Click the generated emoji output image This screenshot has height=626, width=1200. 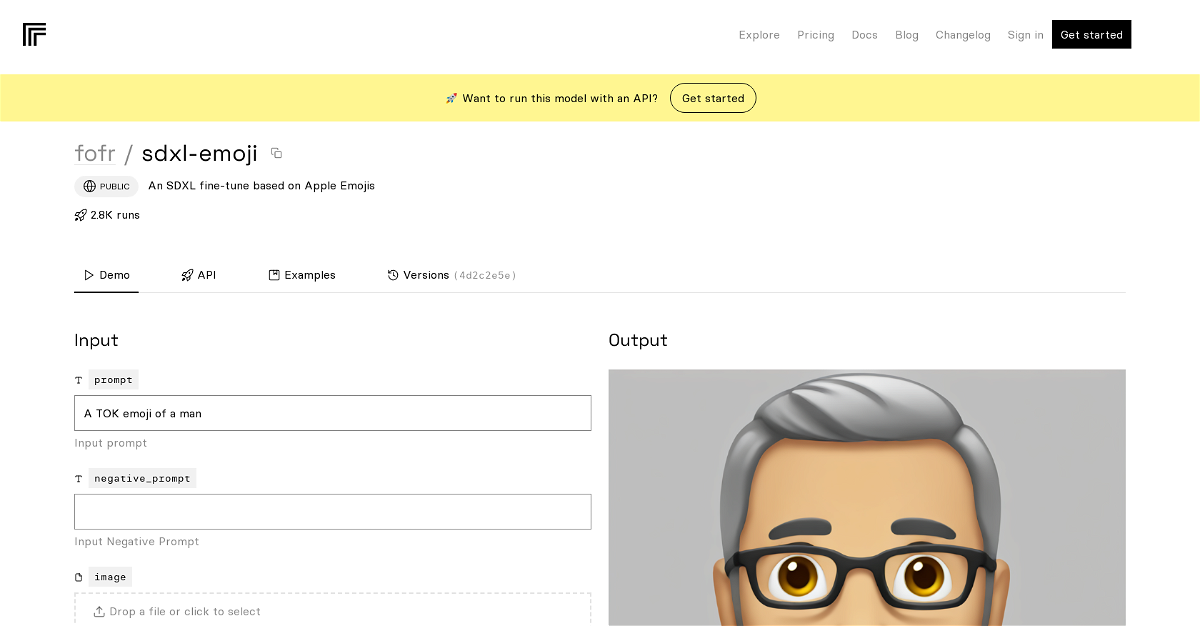(x=867, y=498)
